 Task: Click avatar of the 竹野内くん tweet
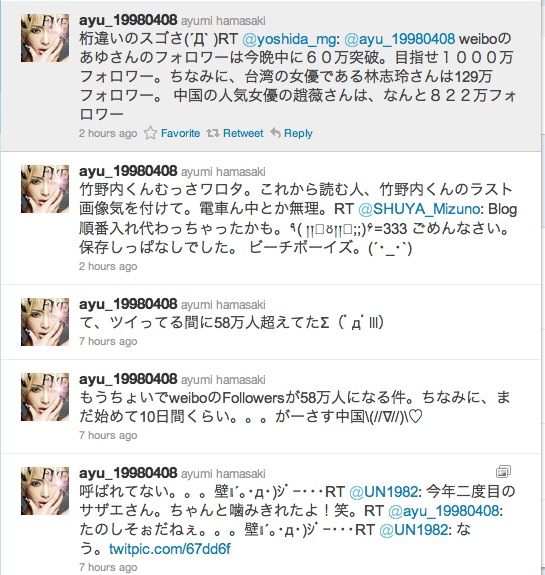coord(45,189)
